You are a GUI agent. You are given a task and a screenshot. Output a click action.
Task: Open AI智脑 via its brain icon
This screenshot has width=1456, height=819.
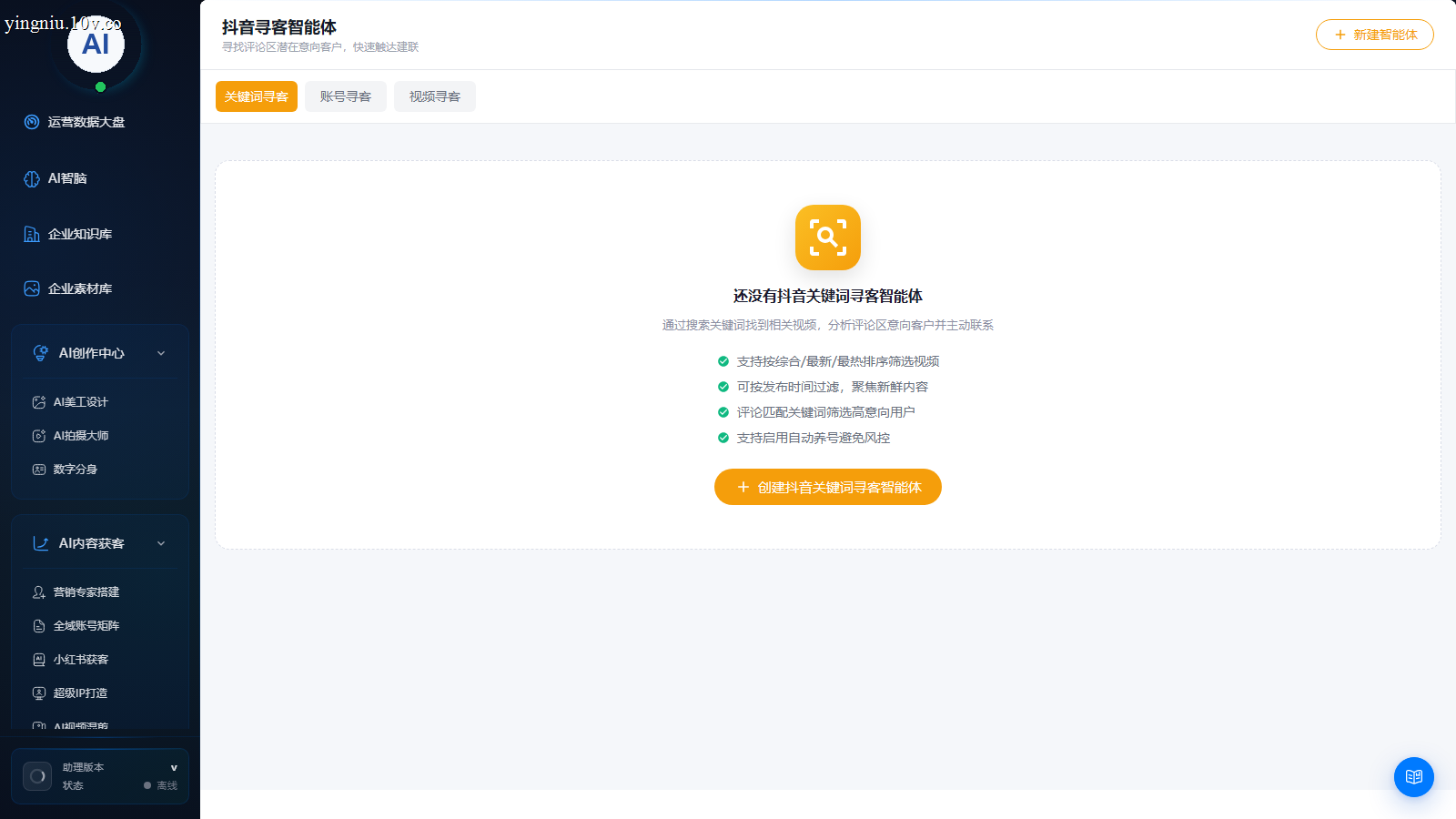[x=32, y=178]
